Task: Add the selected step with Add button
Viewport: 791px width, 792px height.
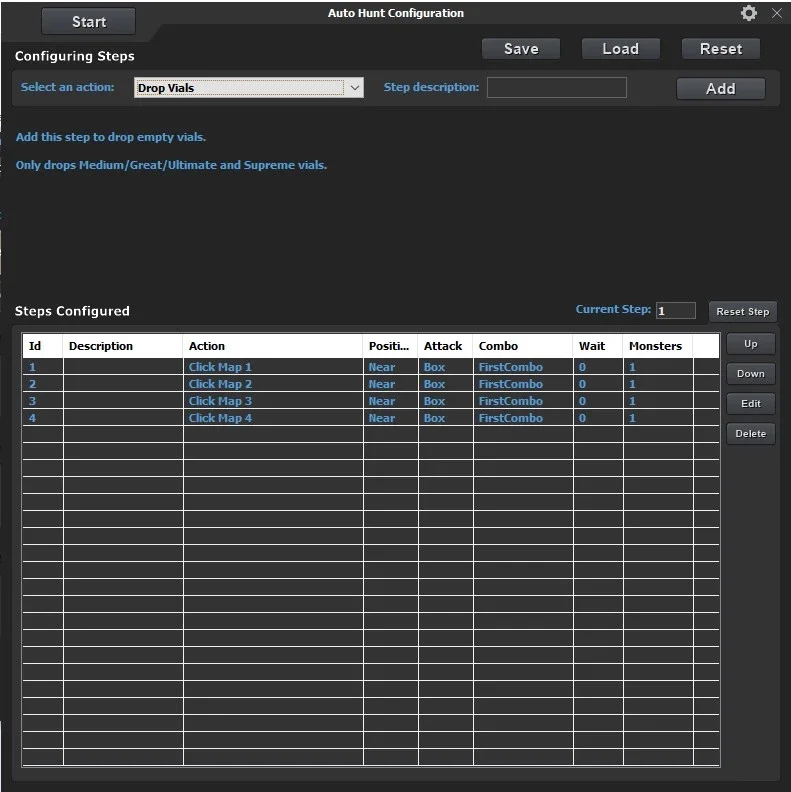Action: point(720,88)
